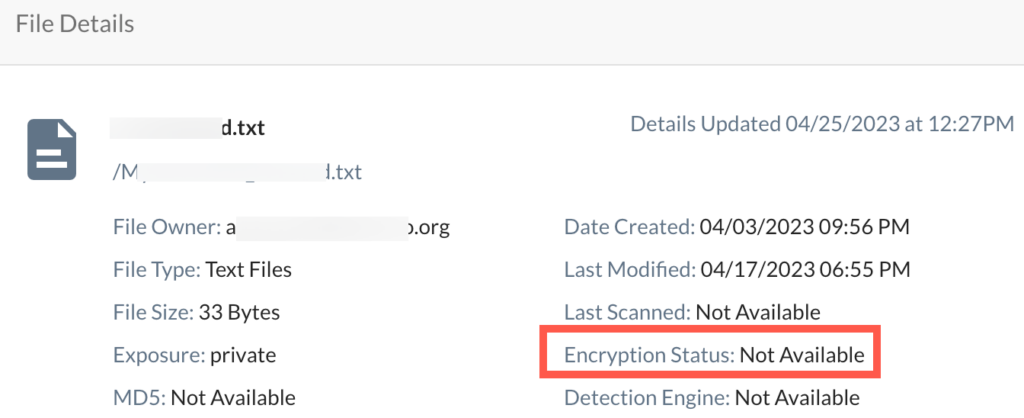Select the Text Files value
Image resolution: width=1024 pixels, height=418 pixels.
249,270
